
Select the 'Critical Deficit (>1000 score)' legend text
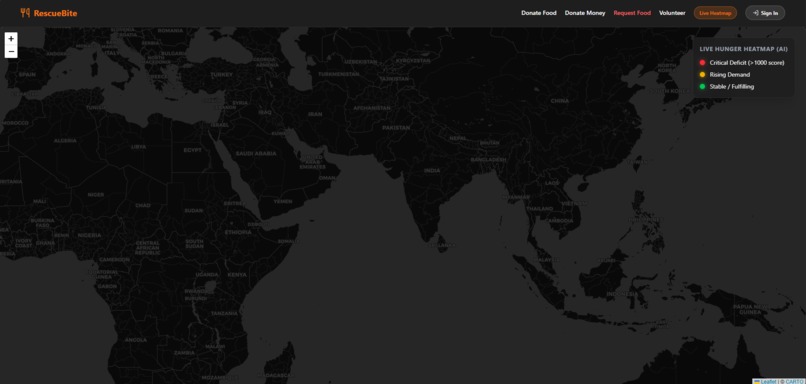pyautogui.click(x=747, y=63)
